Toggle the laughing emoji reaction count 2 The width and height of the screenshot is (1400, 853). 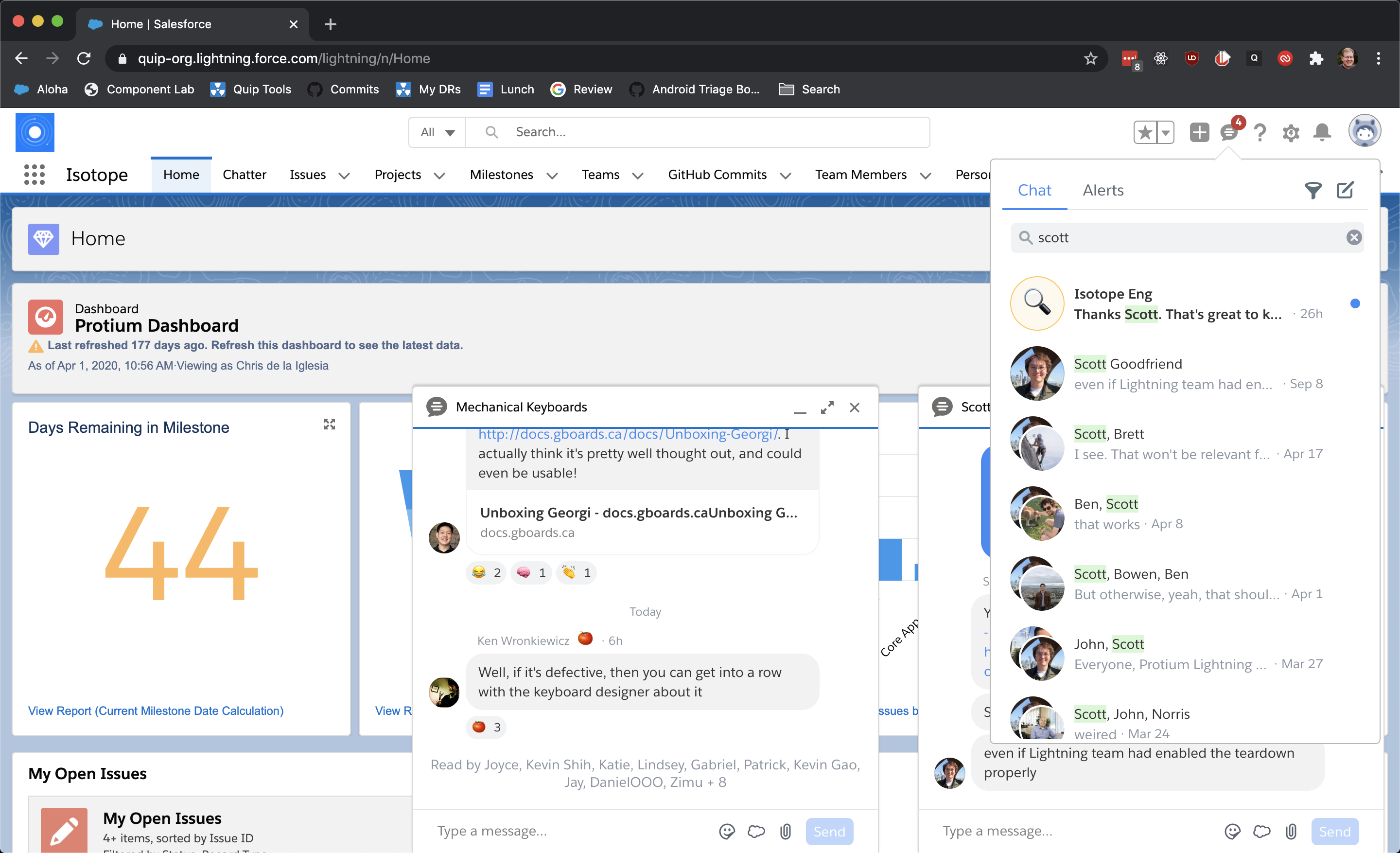tap(487, 572)
